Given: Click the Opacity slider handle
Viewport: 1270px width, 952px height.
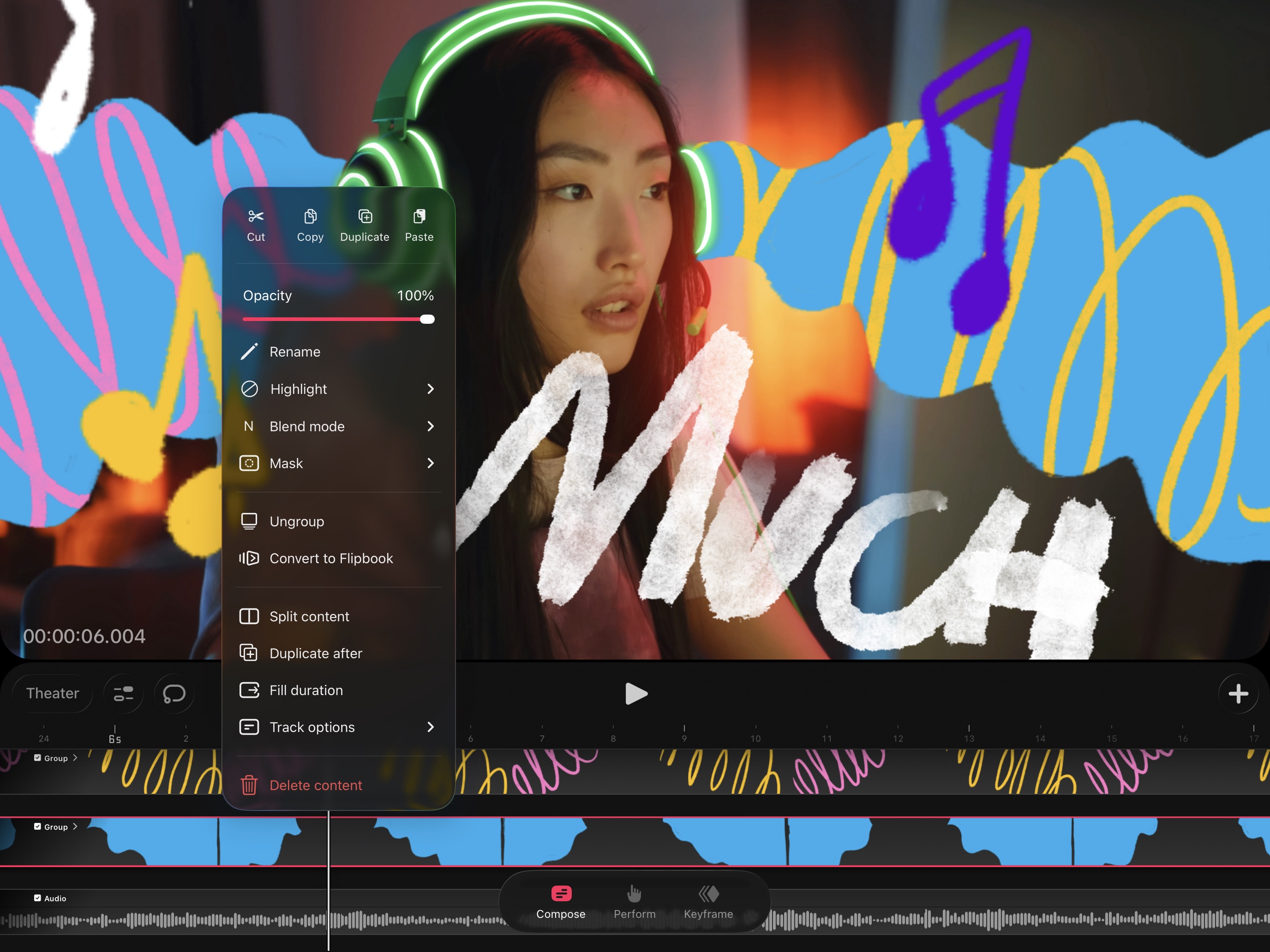Looking at the screenshot, I should point(427,320).
